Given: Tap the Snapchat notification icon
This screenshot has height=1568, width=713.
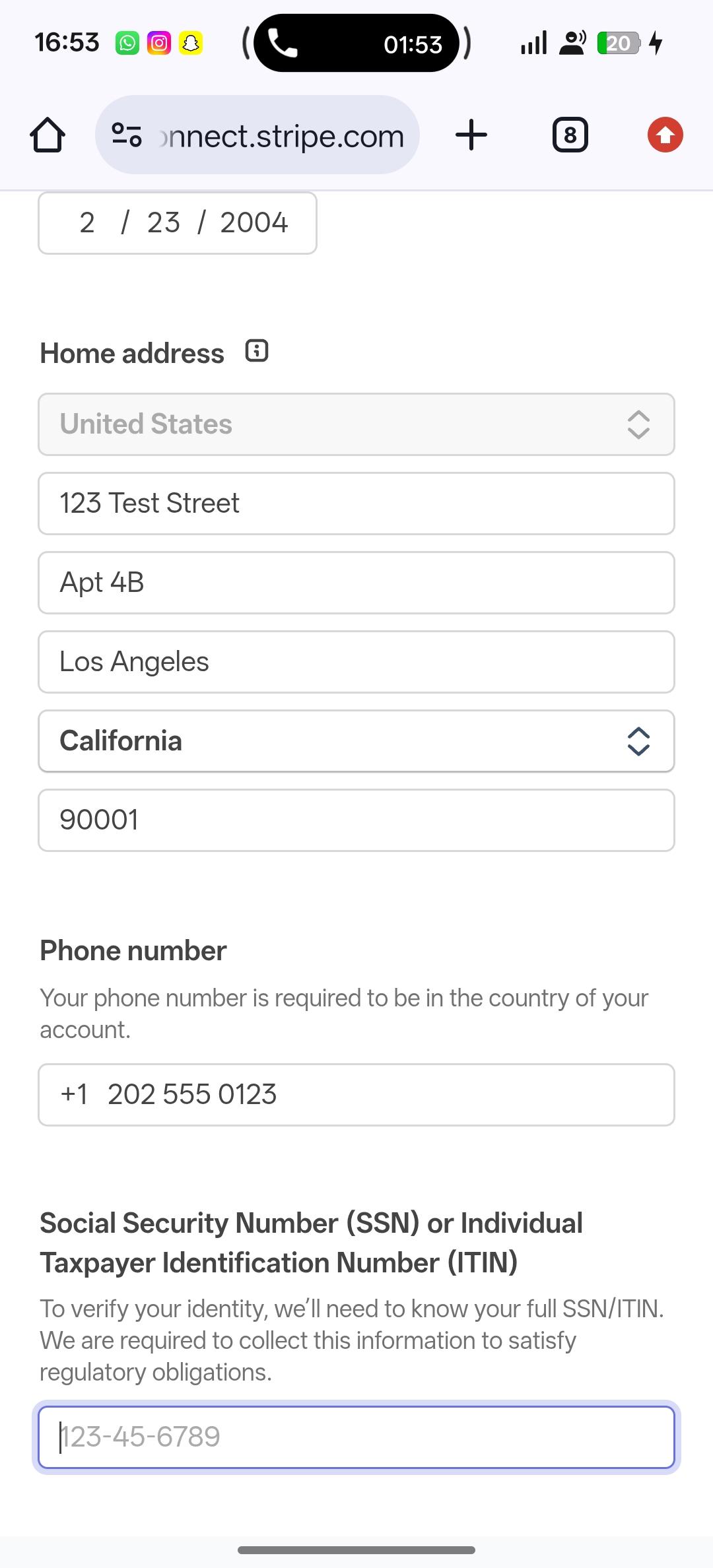Looking at the screenshot, I should tap(191, 44).
